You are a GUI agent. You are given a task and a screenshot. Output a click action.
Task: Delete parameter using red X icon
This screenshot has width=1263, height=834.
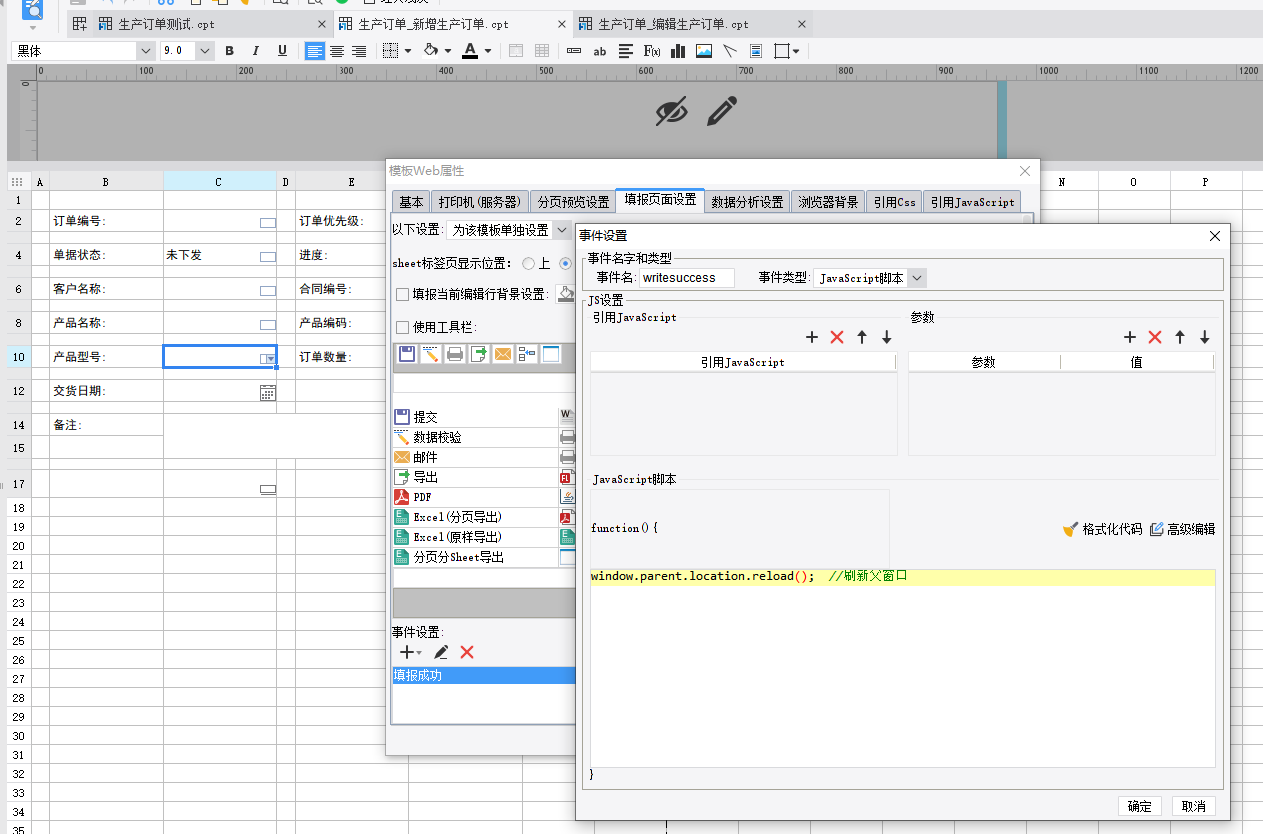click(1155, 338)
